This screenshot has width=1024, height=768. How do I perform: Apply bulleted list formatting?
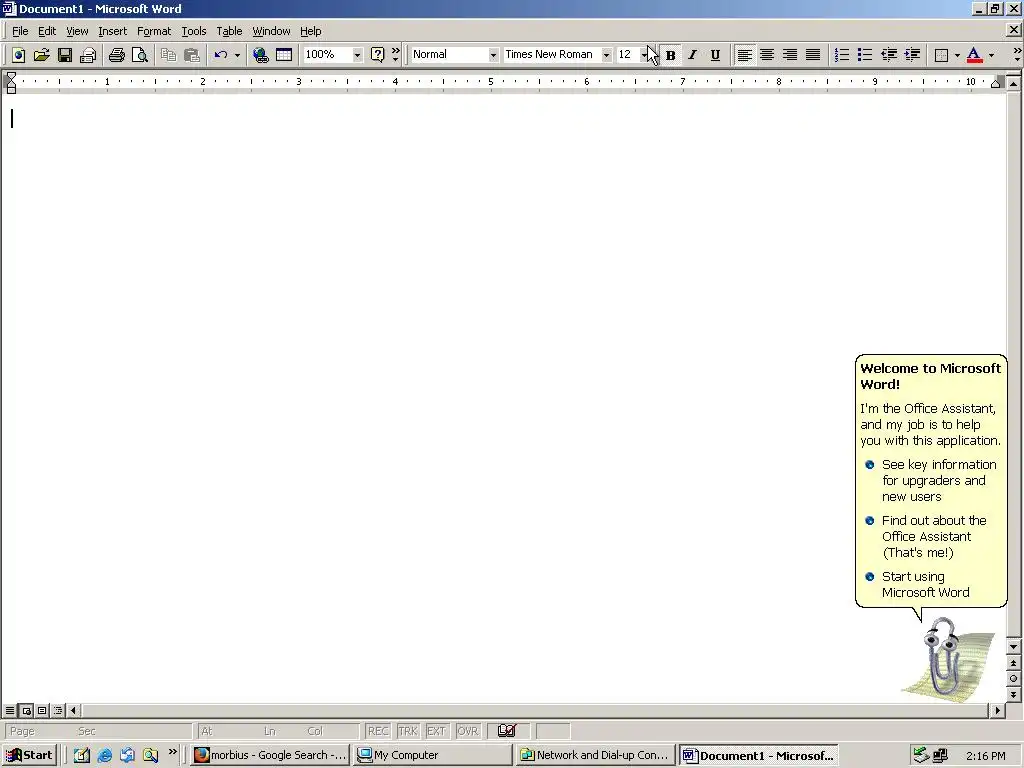coord(865,55)
